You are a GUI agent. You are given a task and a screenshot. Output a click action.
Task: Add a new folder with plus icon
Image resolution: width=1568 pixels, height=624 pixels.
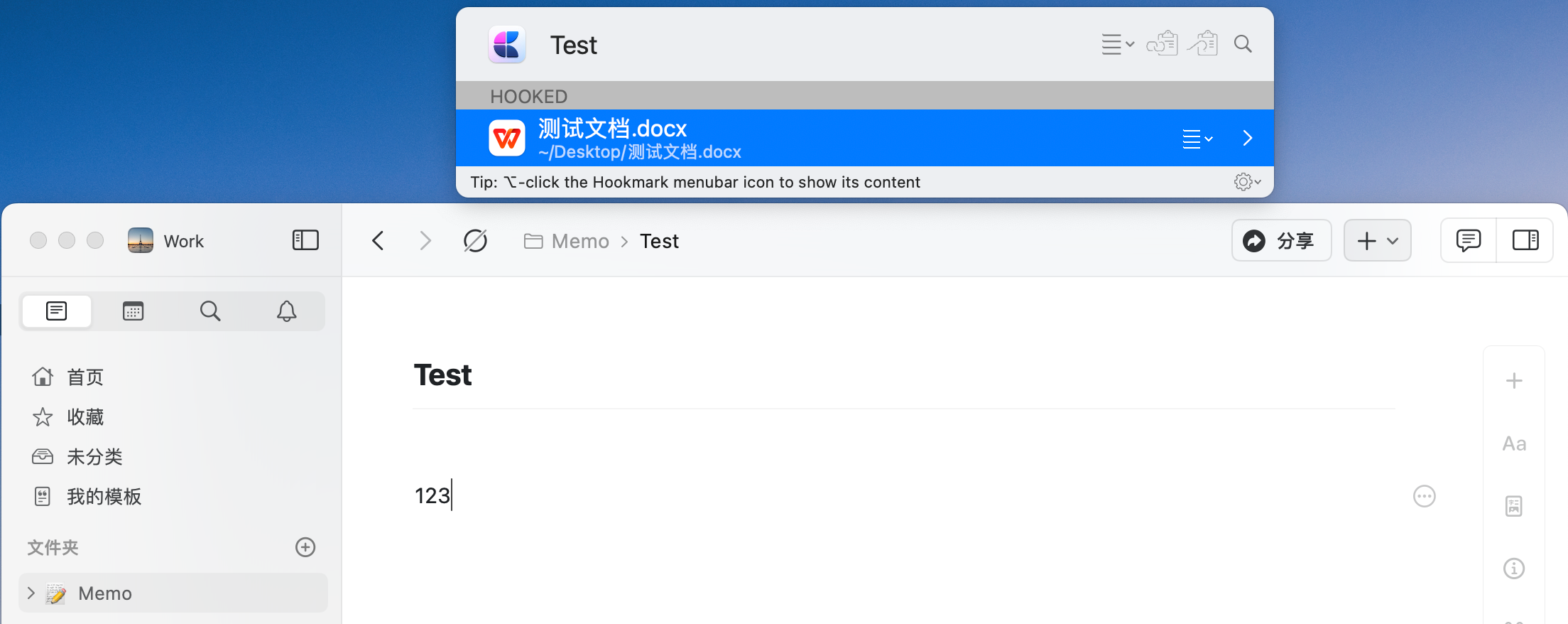[x=305, y=547]
